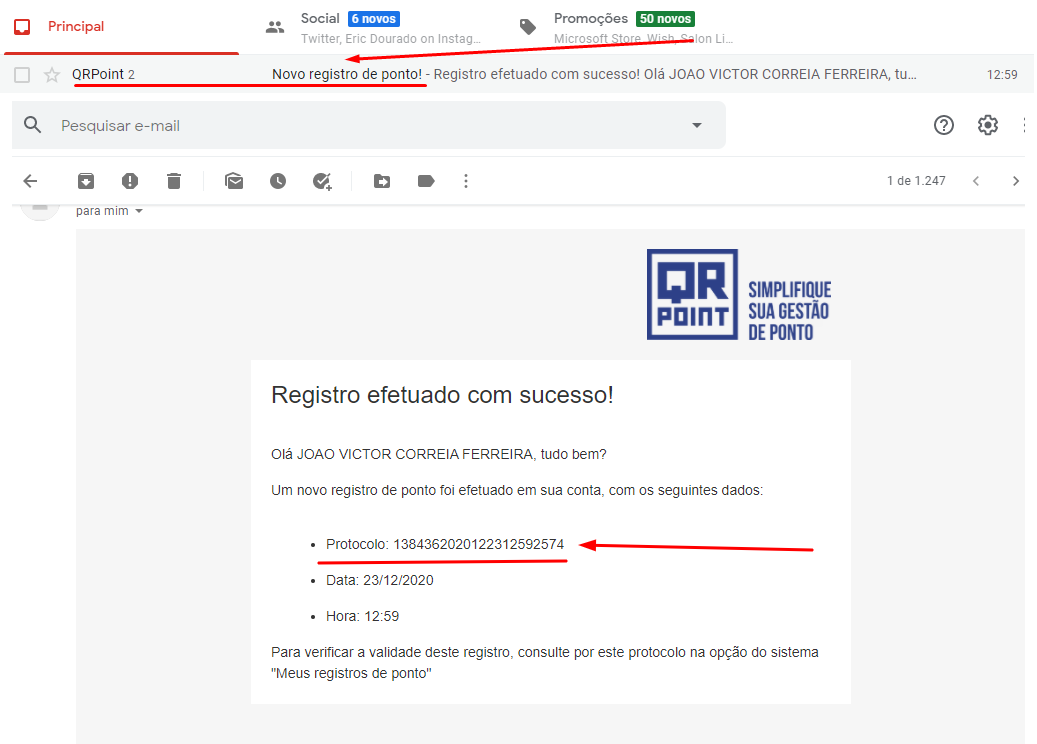Open Settings gear icon
Screen dimensions: 1037x744
[x=988, y=125]
